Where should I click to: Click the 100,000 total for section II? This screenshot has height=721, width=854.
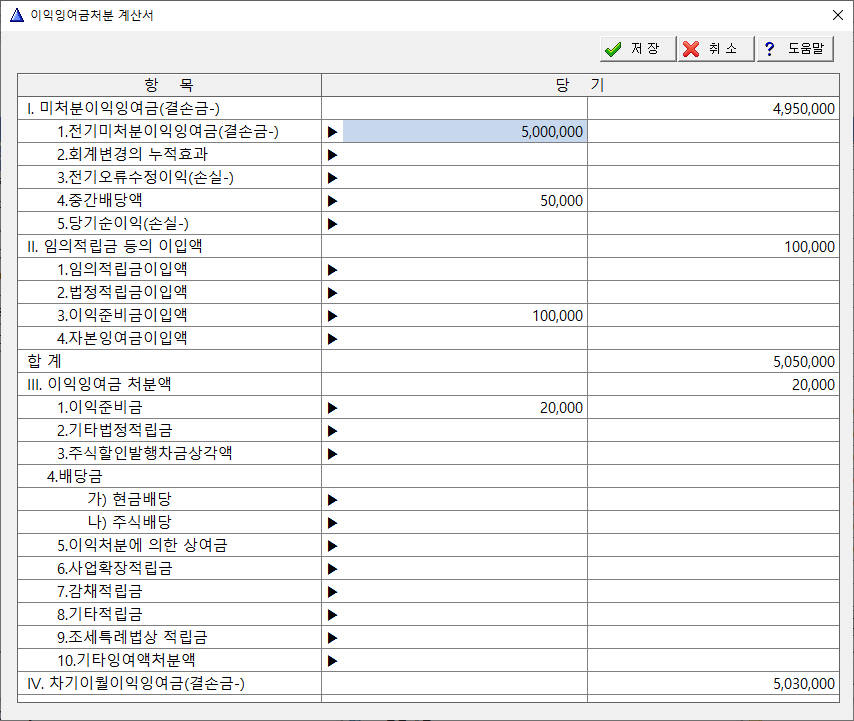pos(809,247)
